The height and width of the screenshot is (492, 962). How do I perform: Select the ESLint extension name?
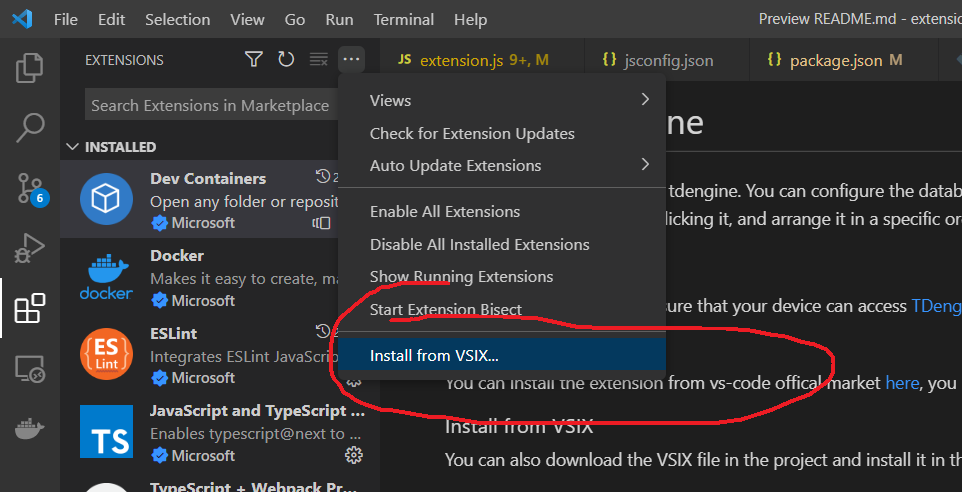coord(174,333)
